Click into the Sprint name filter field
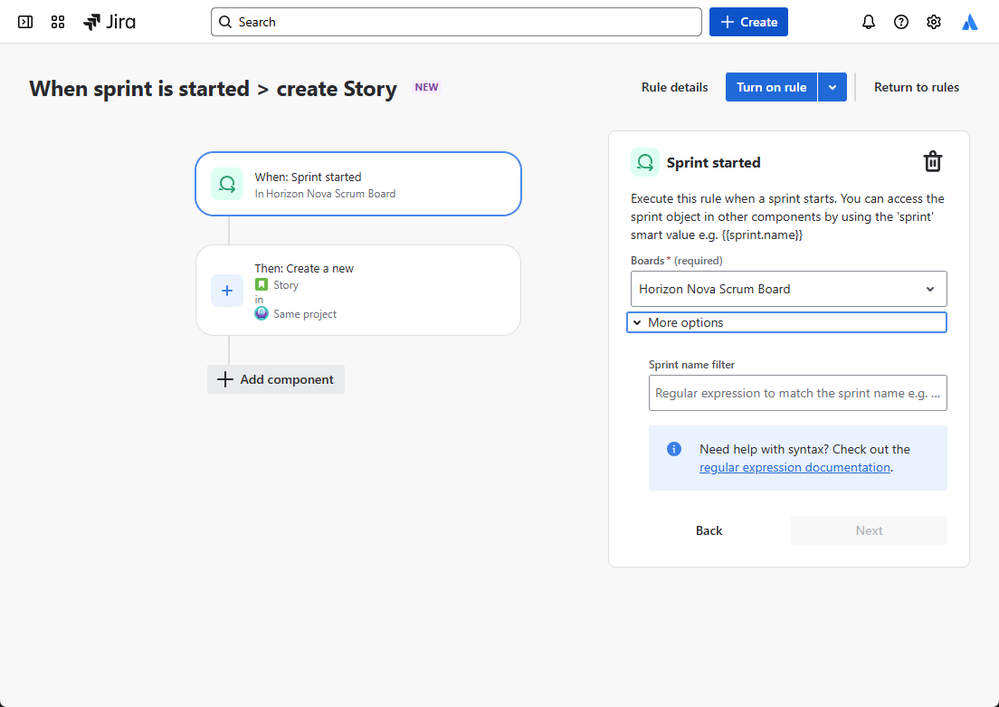This screenshot has width=999, height=707. coord(797,393)
